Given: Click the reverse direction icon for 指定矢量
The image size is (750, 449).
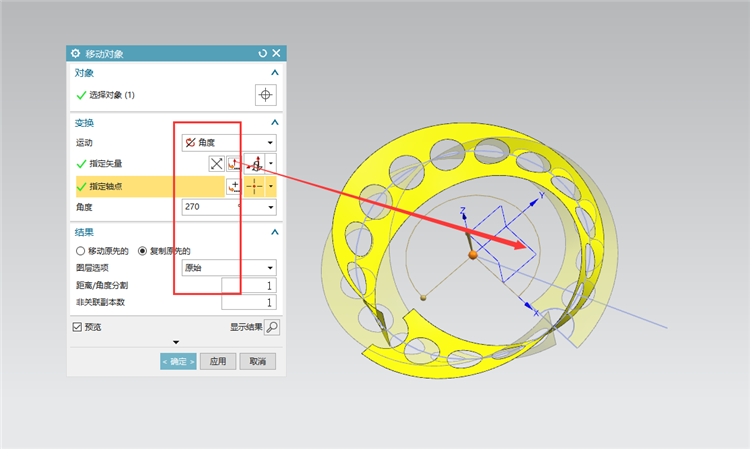Looking at the screenshot, I should click(x=216, y=164).
